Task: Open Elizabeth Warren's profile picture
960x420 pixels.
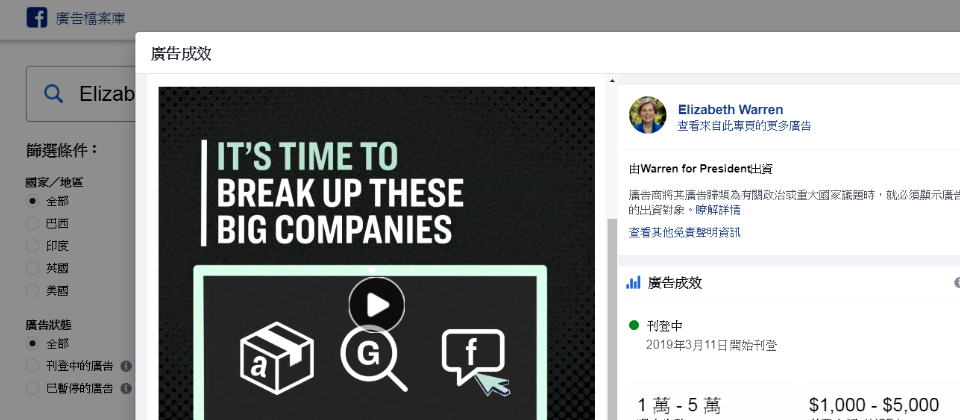Action: pos(648,115)
